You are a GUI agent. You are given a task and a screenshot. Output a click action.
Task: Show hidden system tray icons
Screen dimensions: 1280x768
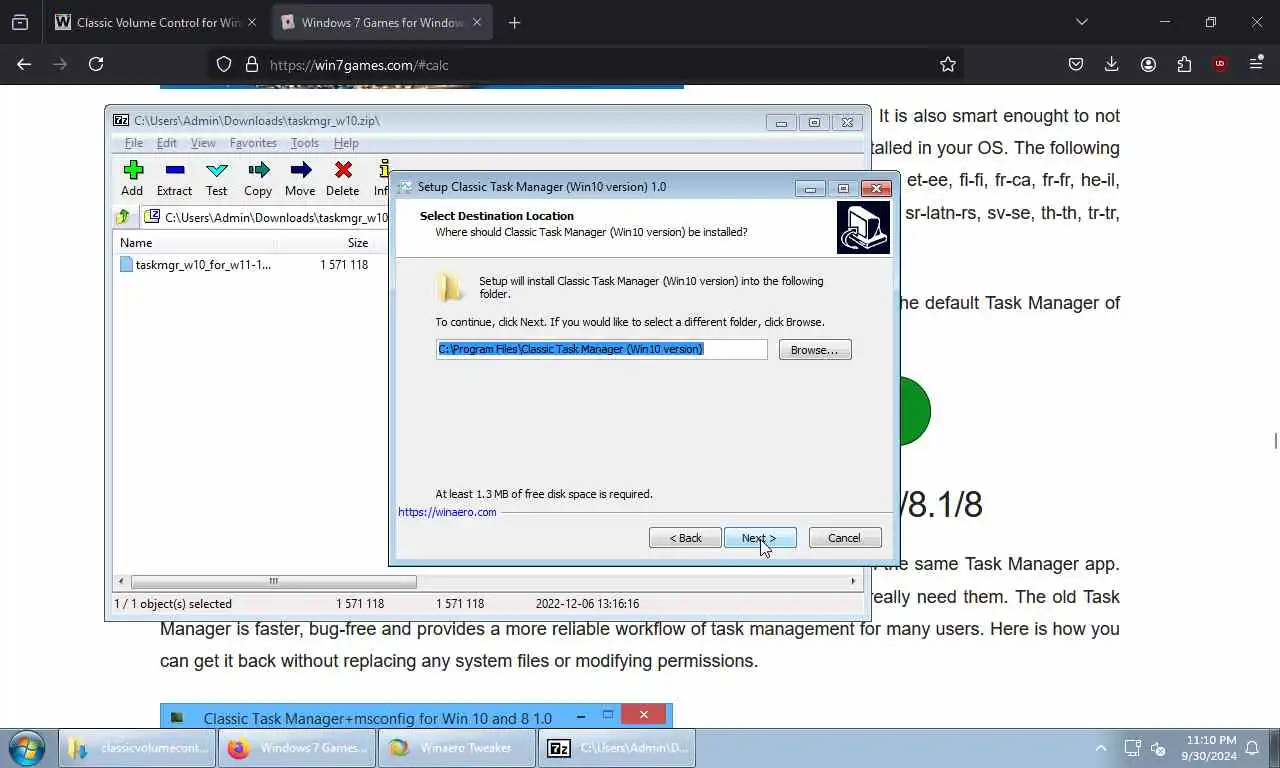click(x=1101, y=748)
